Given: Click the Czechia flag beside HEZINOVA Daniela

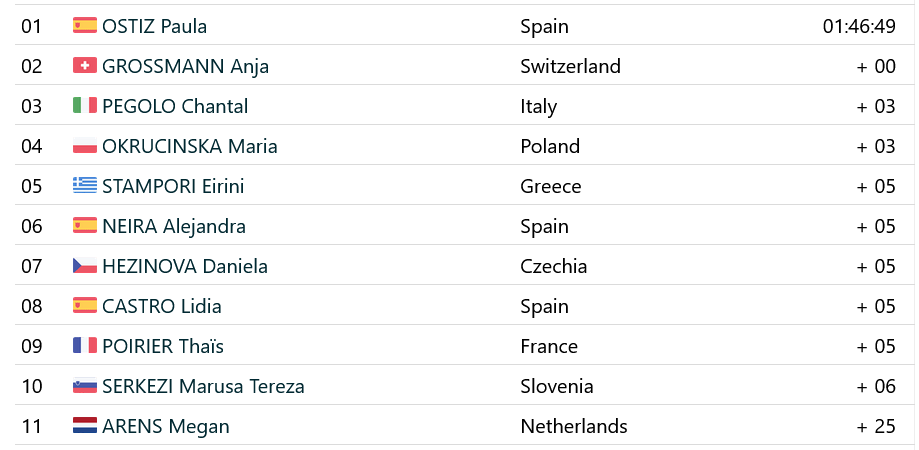Looking at the screenshot, I should coord(84,266).
